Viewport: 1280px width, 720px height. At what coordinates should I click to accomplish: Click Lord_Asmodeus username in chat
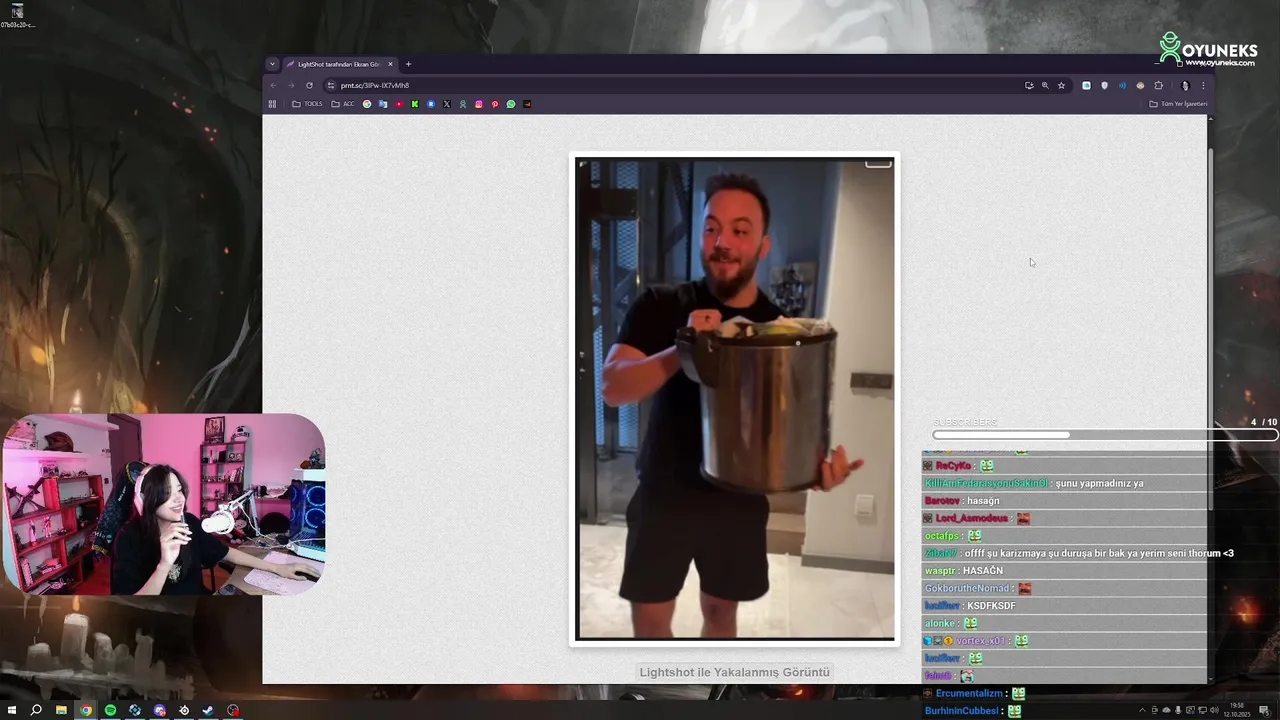[971, 518]
